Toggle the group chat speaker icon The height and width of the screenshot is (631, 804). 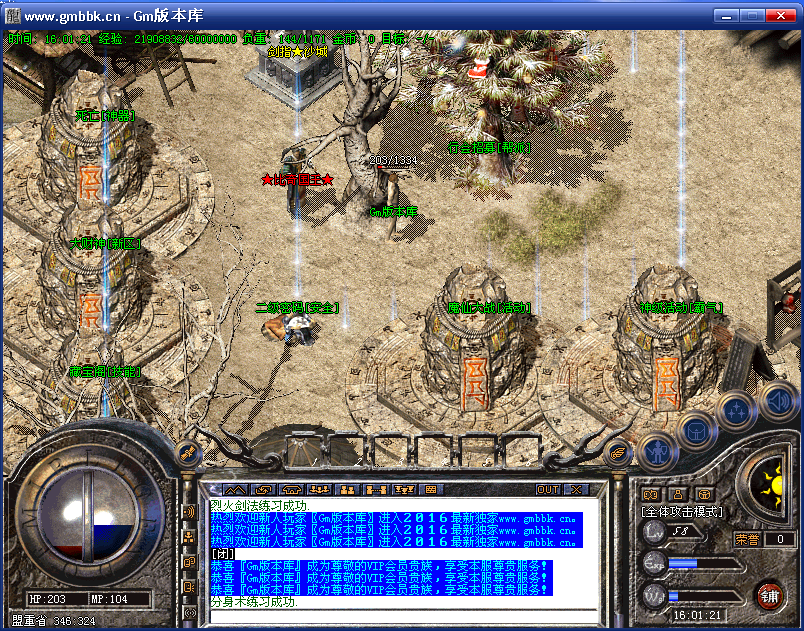click(189, 587)
